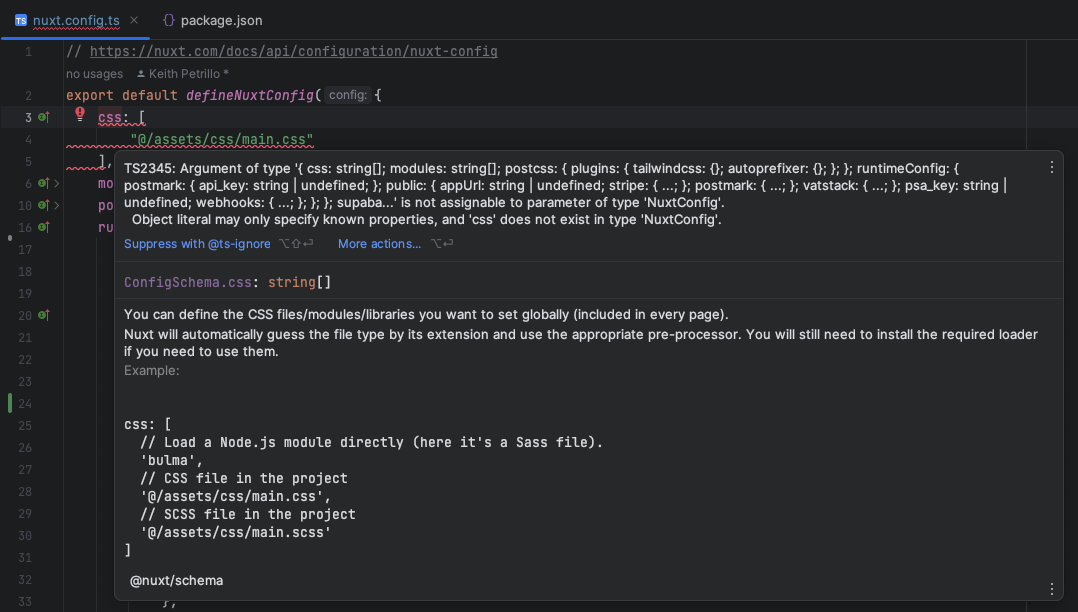
Task: Expand the folded code region at line 10
Action: tap(55, 205)
